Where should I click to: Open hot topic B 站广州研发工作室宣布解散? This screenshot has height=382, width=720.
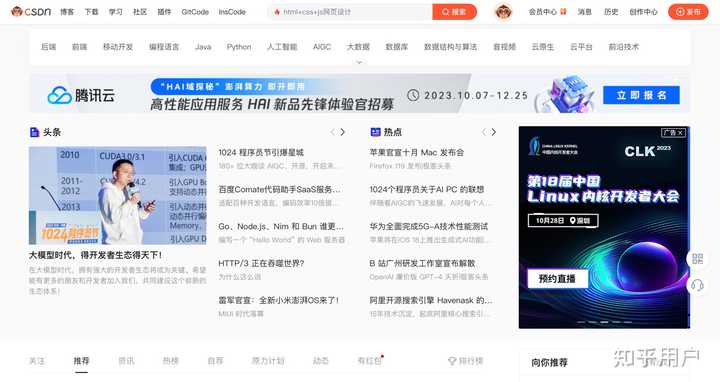tap(422, 264)
